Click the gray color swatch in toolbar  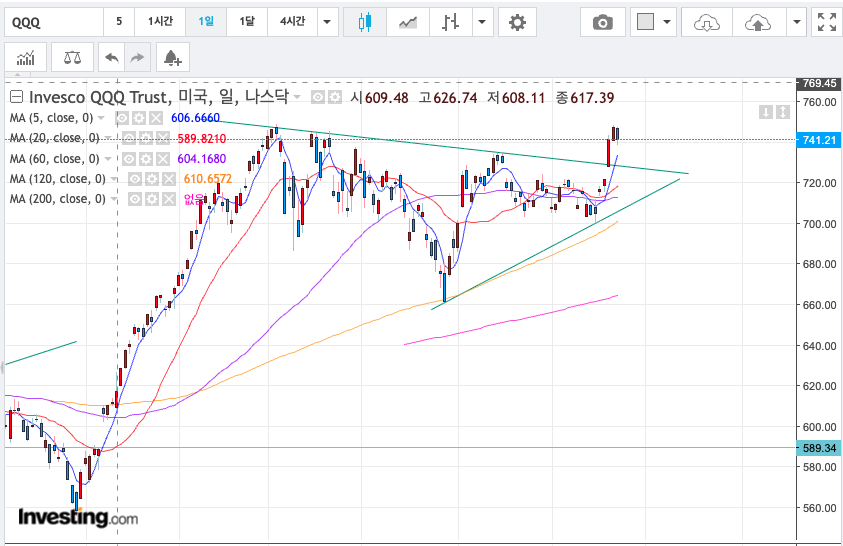[645, 22]
